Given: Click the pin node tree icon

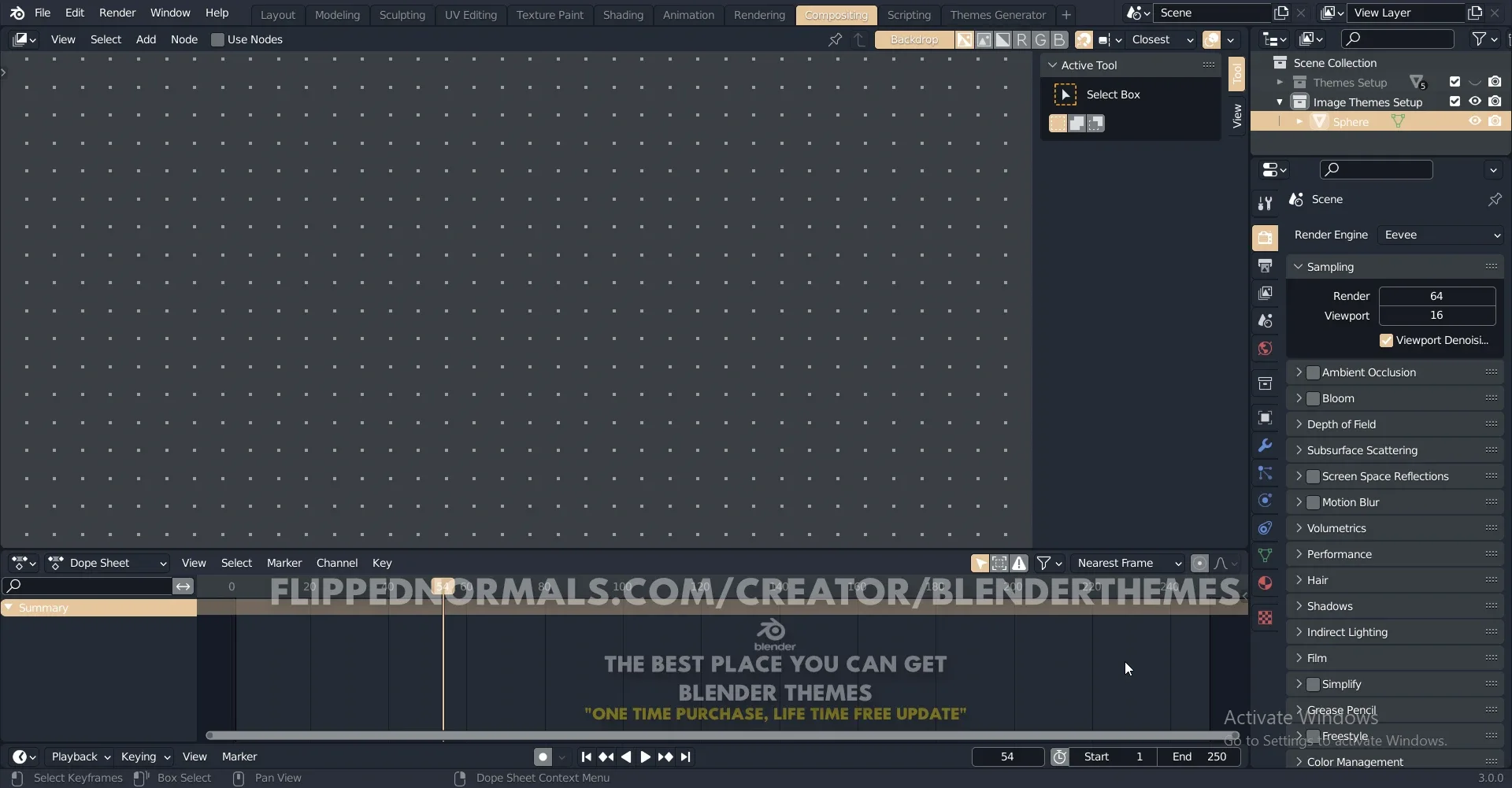Looking at the screenshot, I should (835, 39).
